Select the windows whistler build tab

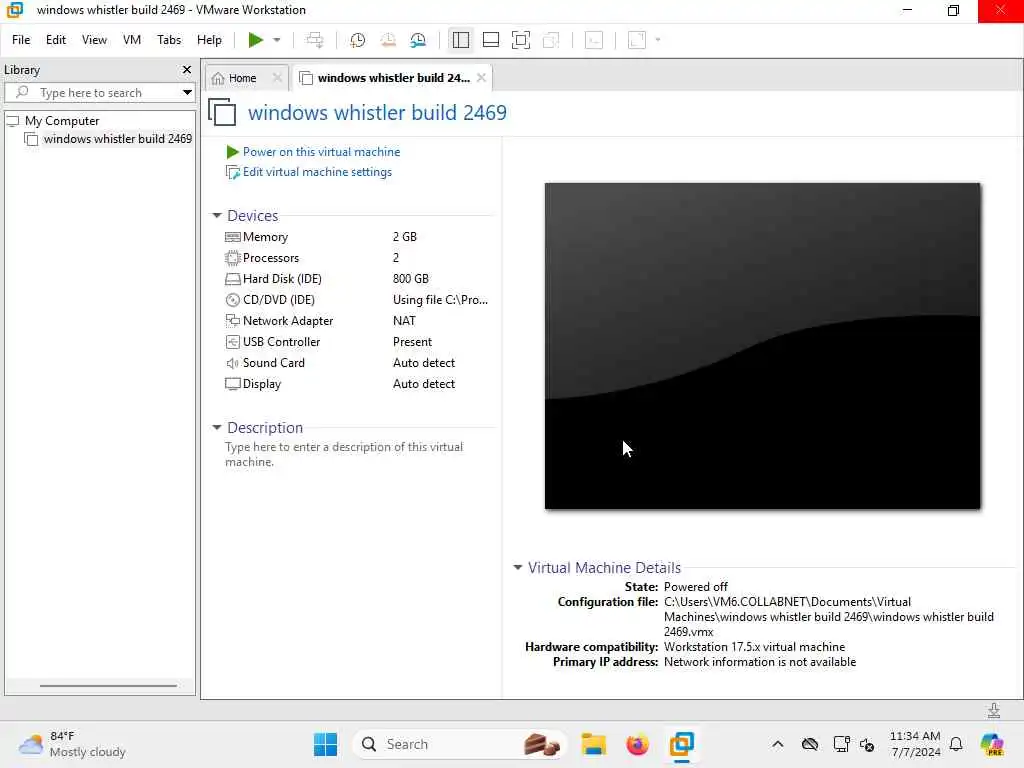pos(385,78)
